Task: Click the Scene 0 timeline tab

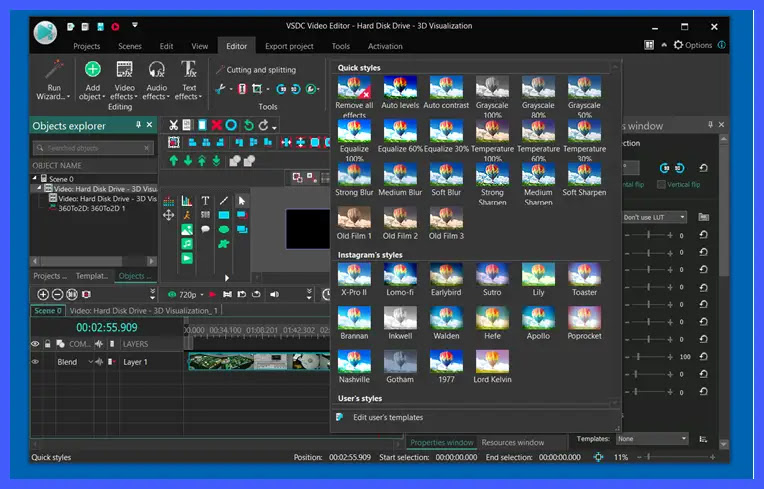Action: (x=47, y=311)
